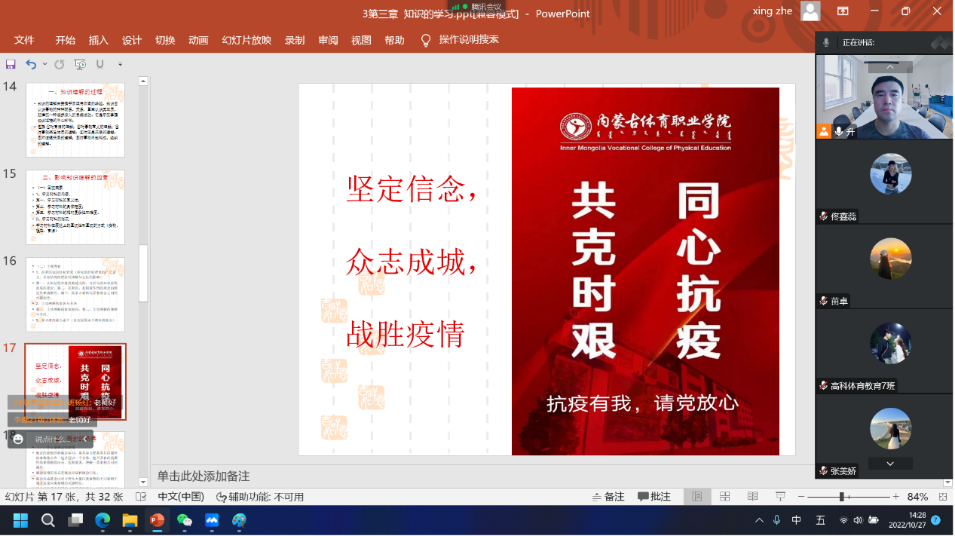Click the thumbnail panel scrollbar handle
This screenshot has width=955, height=536.
click(x=143, y=273)
